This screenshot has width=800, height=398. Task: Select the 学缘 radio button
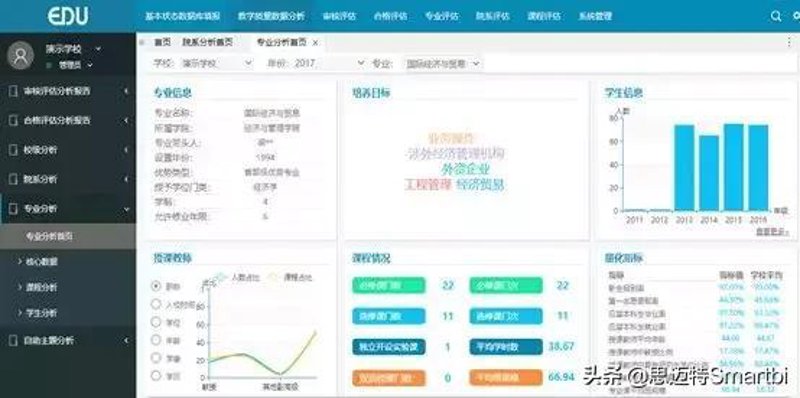coord(156,358)
